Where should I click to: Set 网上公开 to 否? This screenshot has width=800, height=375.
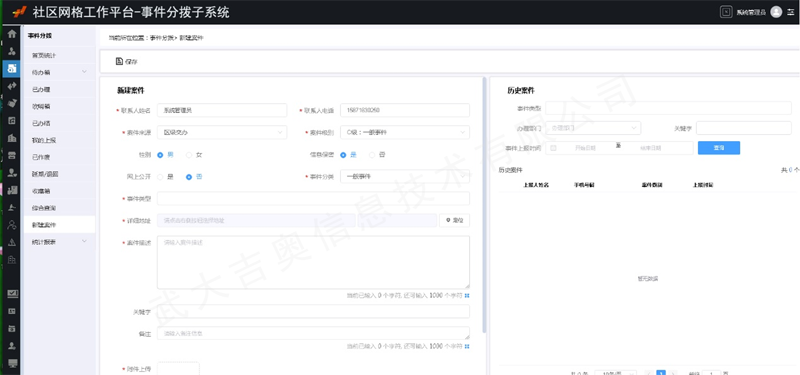pyautogui.click(x=189, y=177)
